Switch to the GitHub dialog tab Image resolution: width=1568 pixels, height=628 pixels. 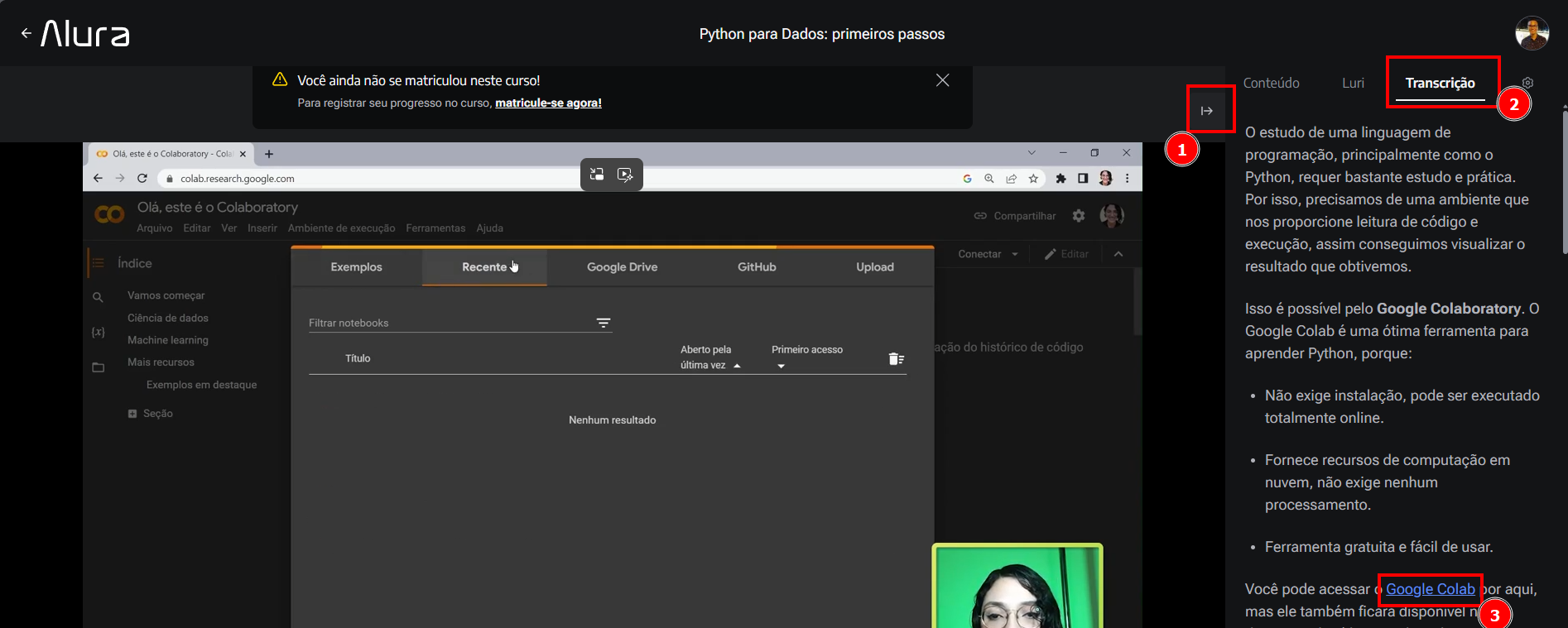tap(757, 267)
